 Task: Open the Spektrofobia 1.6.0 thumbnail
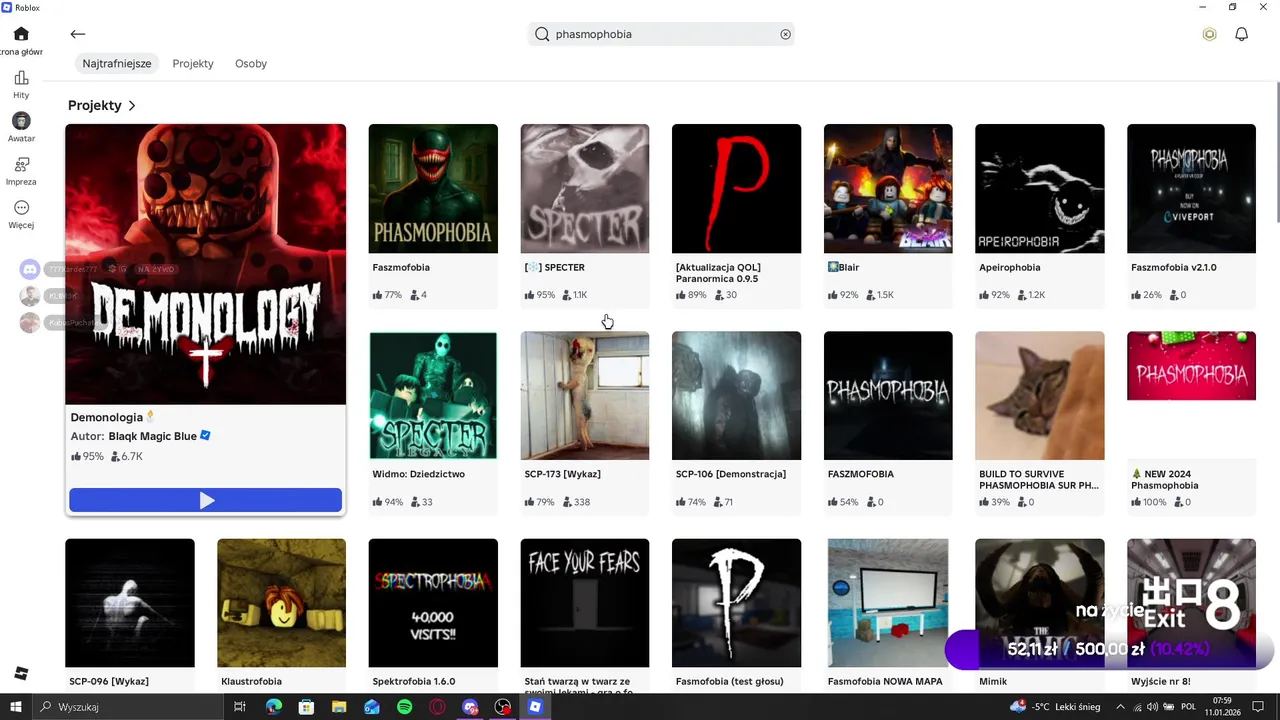[433, 603]
